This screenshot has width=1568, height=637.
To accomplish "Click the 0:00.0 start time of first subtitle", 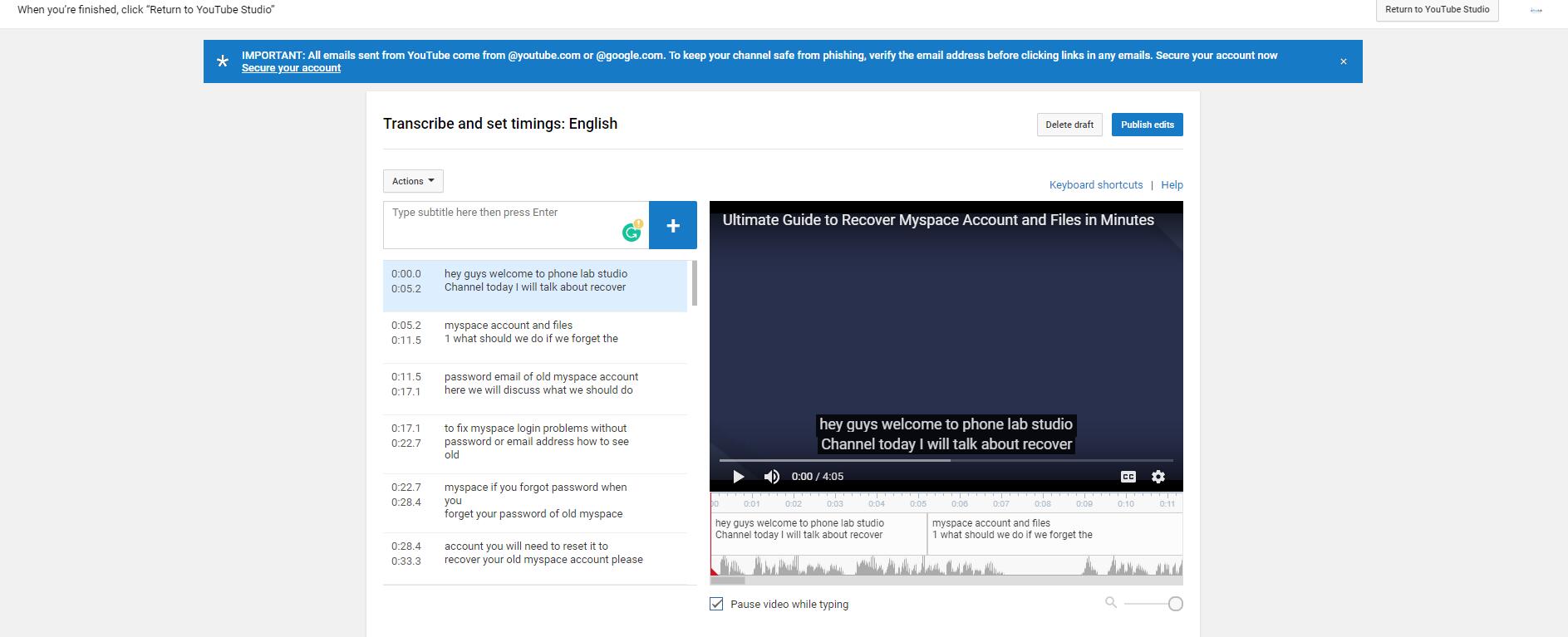I will (406, 274).
